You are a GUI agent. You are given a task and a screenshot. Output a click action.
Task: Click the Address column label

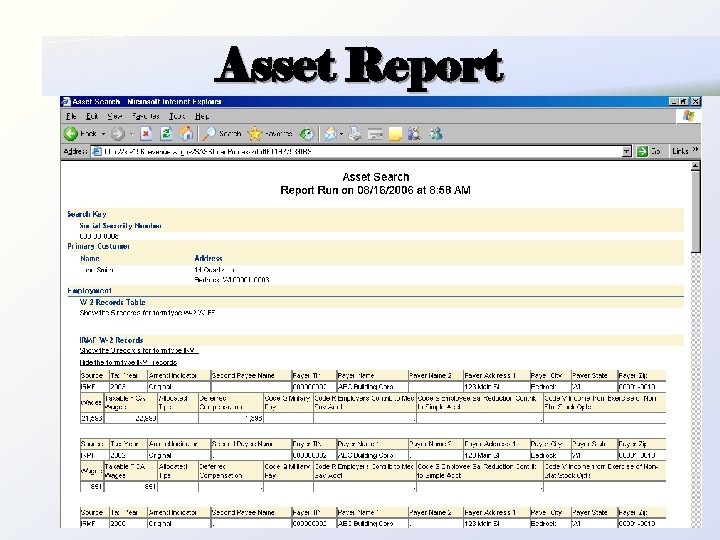pos(208,259)
